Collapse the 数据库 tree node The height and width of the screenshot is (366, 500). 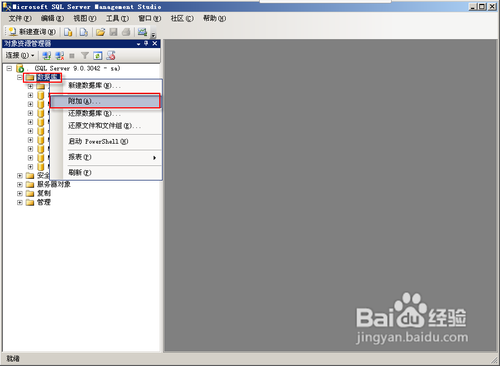tap(20, 77)
